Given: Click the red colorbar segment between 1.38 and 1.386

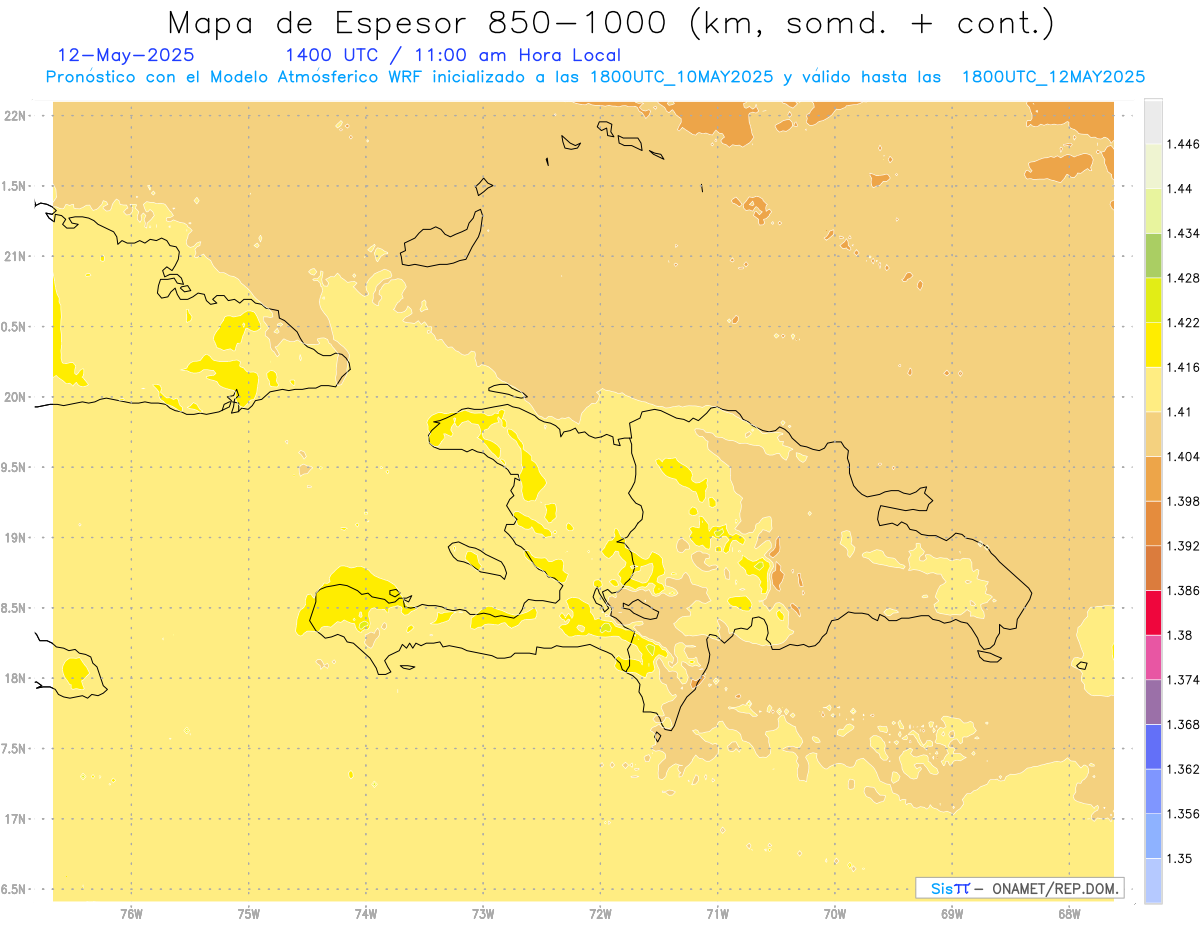Looking at the screenshot, I should pyautogui.click(x=1153, y=612).
